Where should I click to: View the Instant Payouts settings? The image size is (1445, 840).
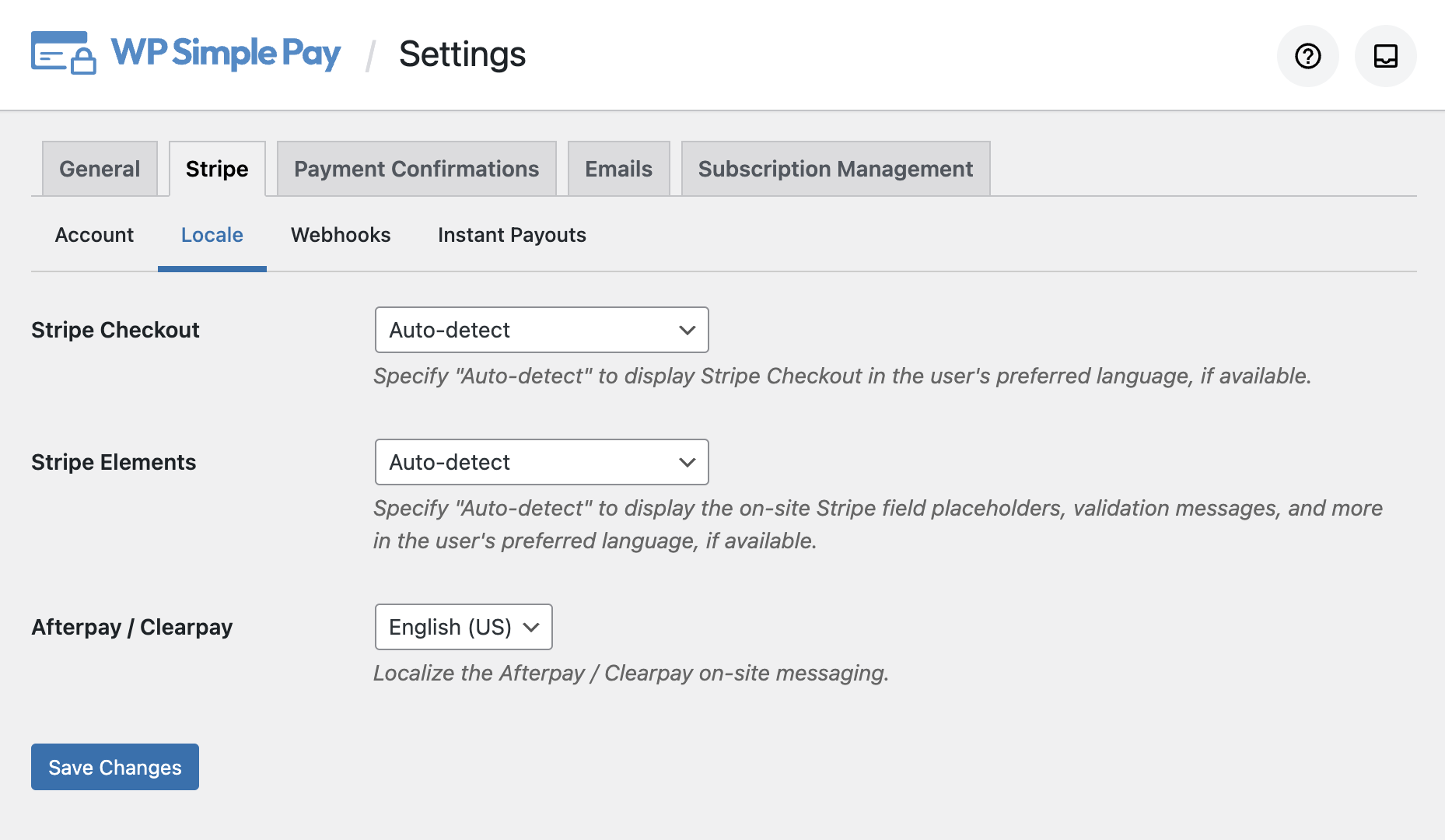coord(512,235)
